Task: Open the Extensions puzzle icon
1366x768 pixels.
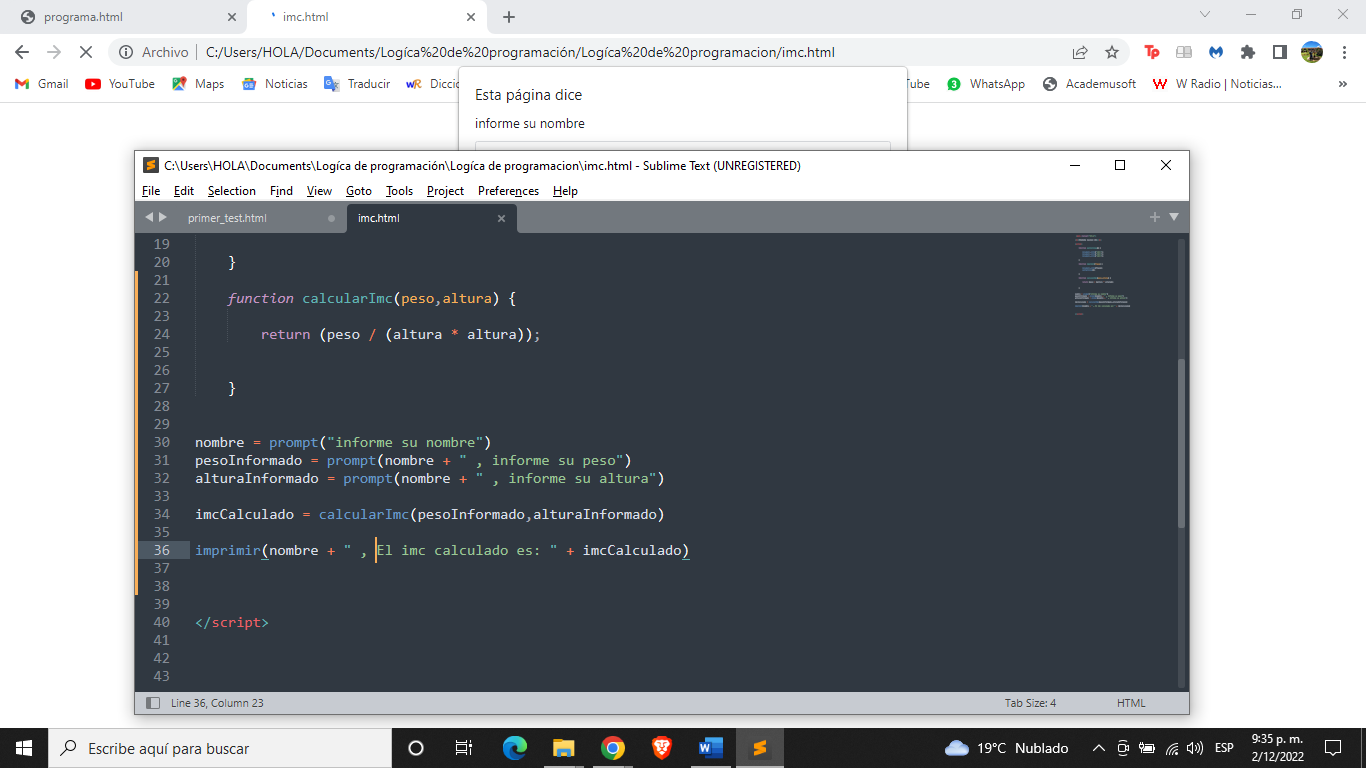Action: pos(1248,52)
